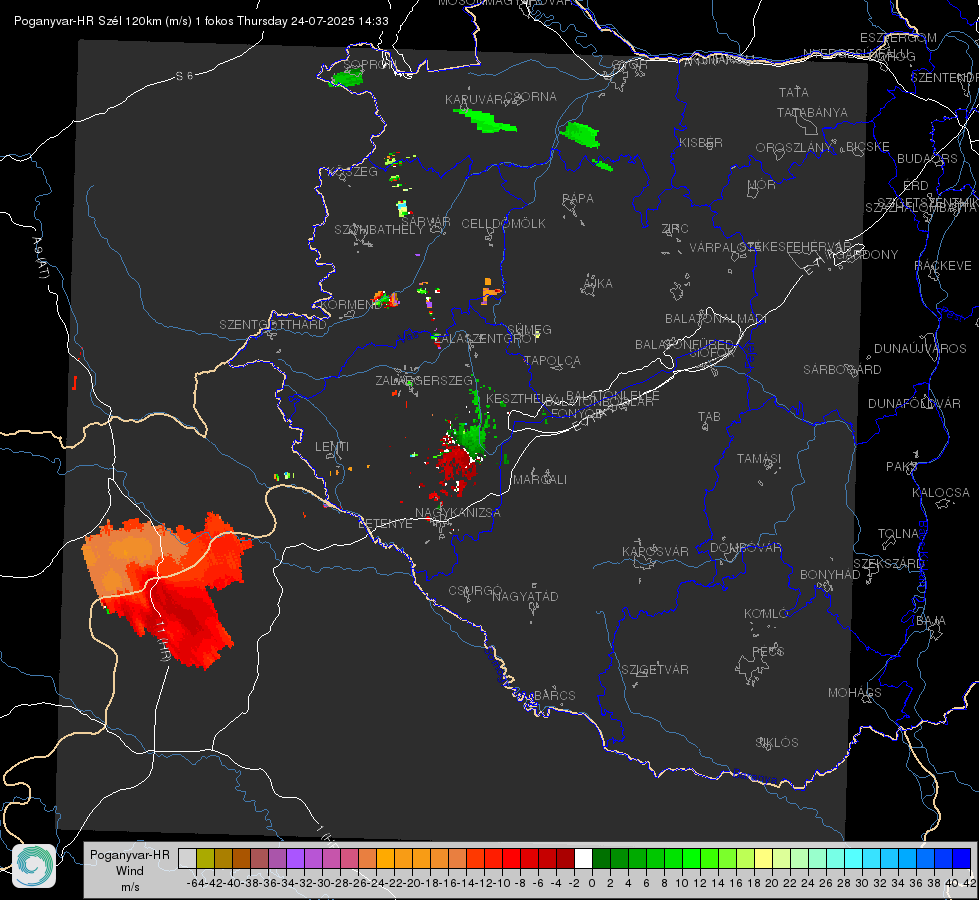979x900 pixels.
Task: Select the ZIRC label
Action: [x=675, y=229]
